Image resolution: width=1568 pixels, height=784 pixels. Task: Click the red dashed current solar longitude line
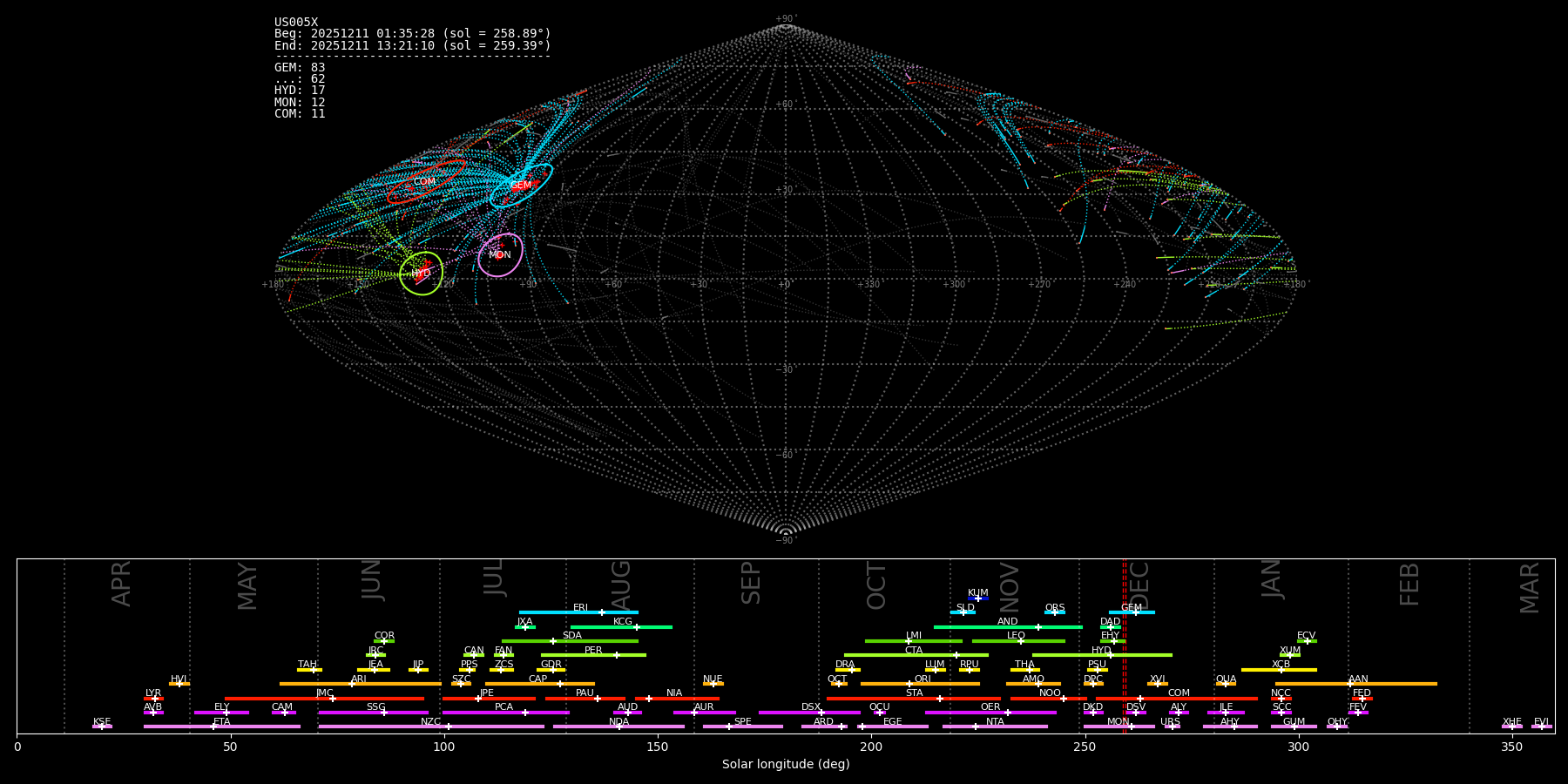point(1124,645)
